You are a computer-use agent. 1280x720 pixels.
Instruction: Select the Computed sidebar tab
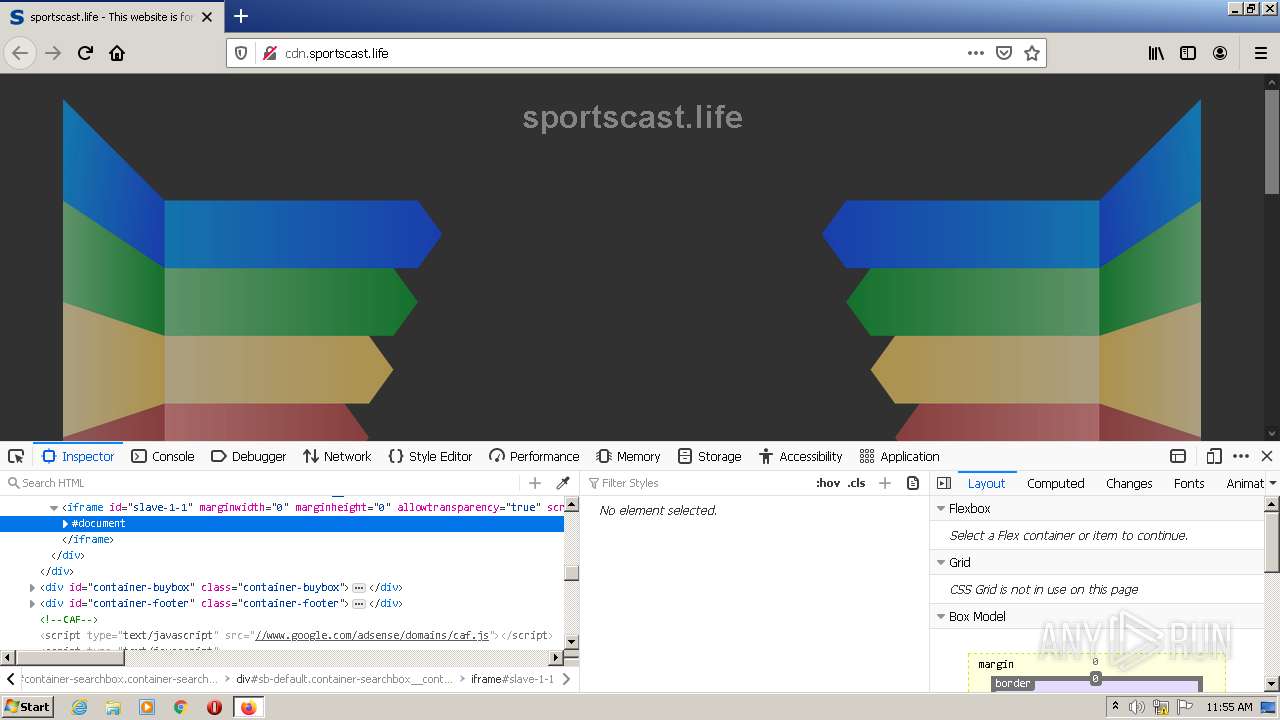pos(1056,483)
